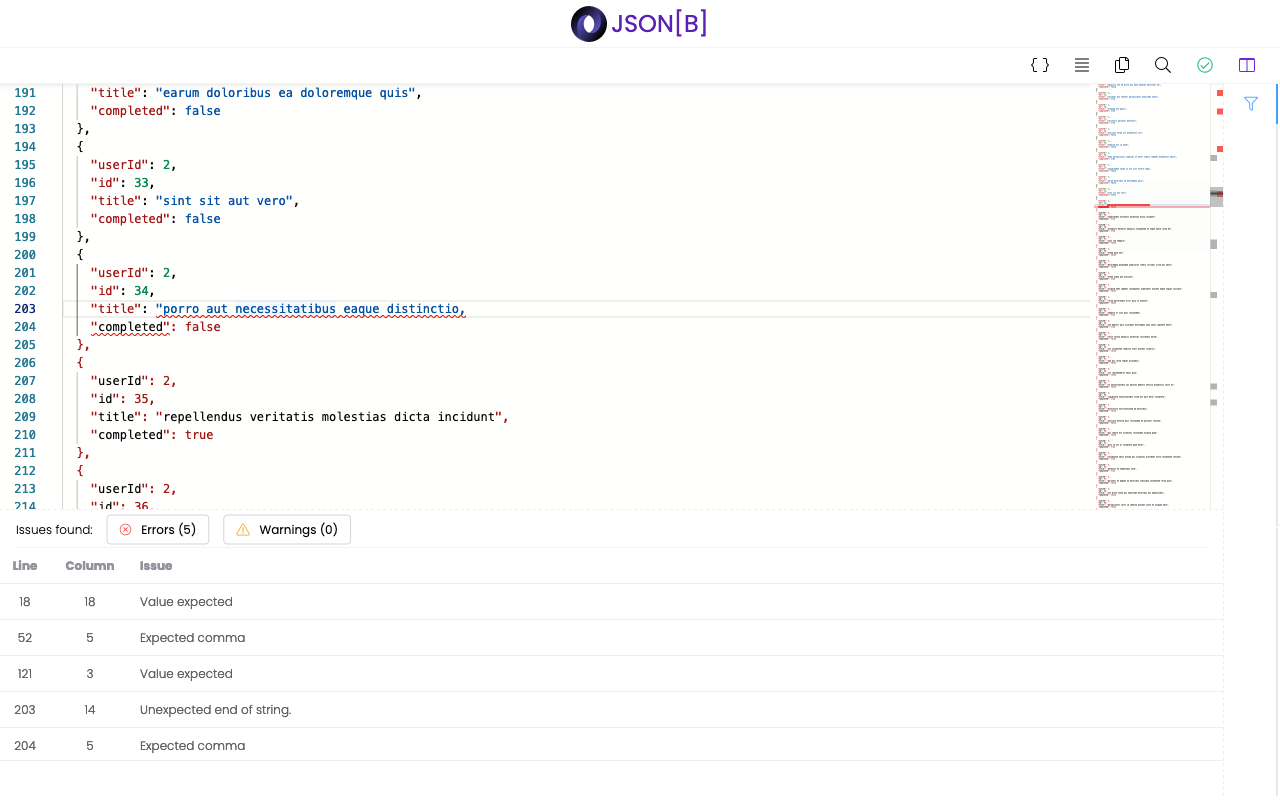Click the JSON[B] logo icon
This screenshot has width=1280, height=800.
(588, 23)
